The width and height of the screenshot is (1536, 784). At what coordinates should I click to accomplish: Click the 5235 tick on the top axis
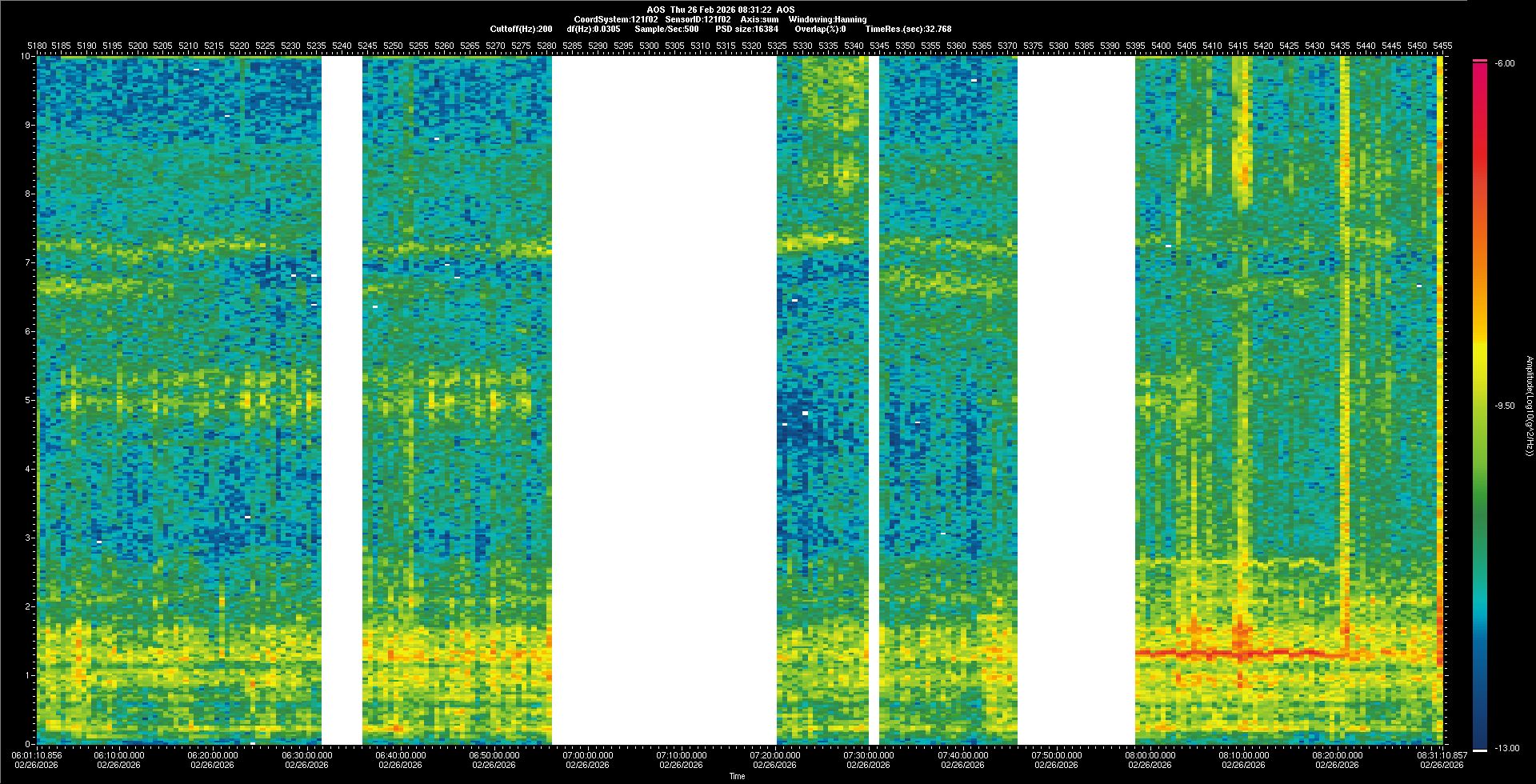318,46
